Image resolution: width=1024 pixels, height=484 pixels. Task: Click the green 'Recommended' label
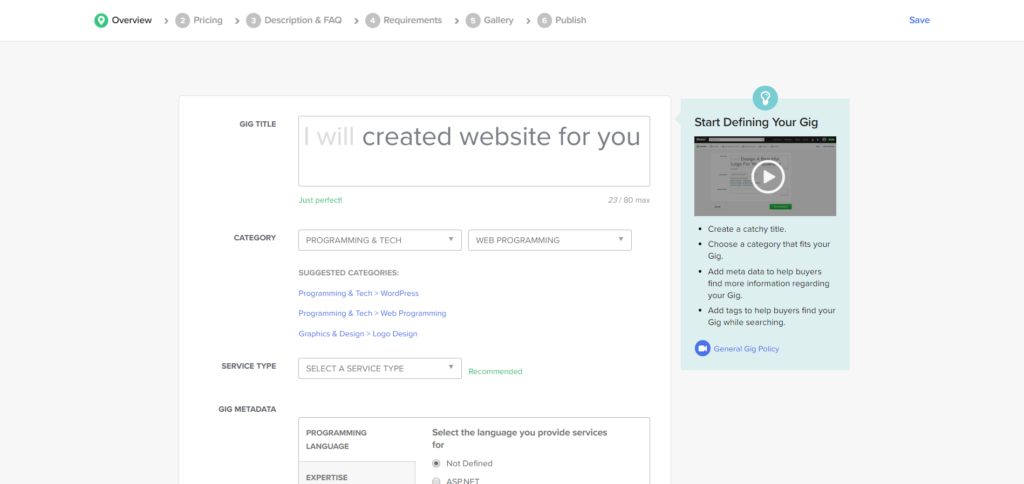coord(495,371)
